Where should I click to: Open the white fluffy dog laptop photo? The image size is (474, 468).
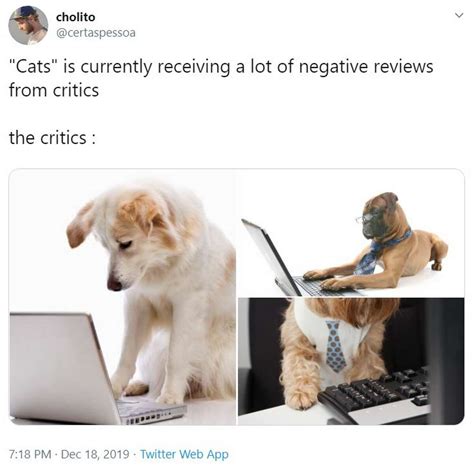(x=123, y=297)
